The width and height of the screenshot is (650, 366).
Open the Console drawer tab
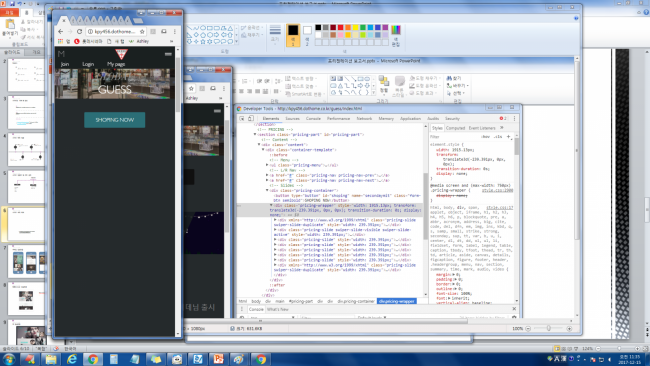pos(256,309)
